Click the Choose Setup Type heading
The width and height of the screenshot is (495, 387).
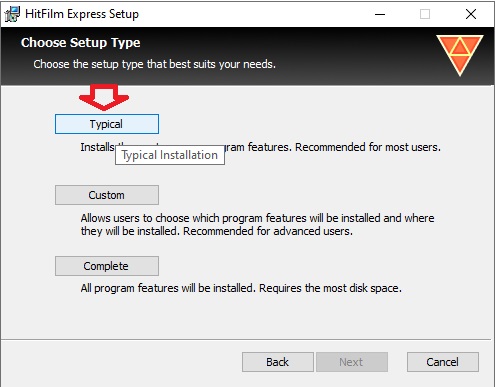click(81, 43)
